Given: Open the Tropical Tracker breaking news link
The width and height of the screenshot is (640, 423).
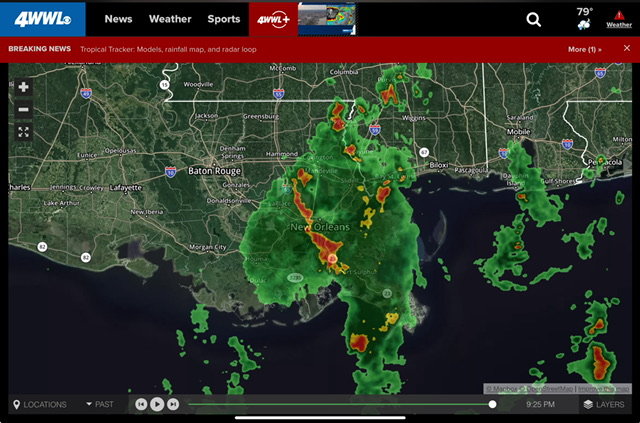Looking at the screenshot, I should click(x=168, y=49).
